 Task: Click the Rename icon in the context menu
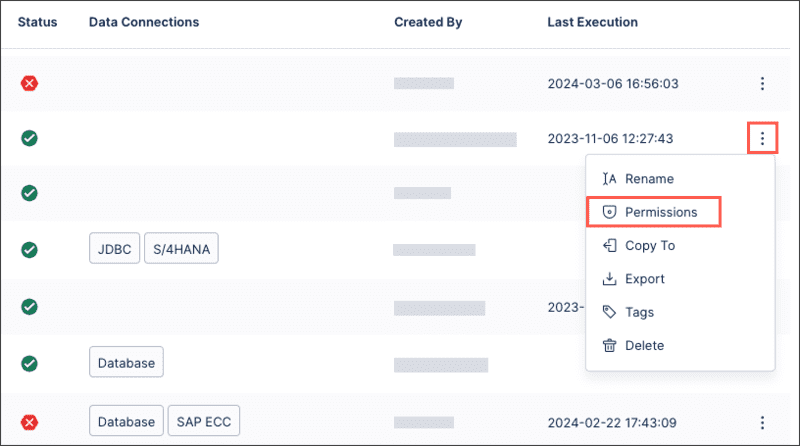tap(609, 179)
